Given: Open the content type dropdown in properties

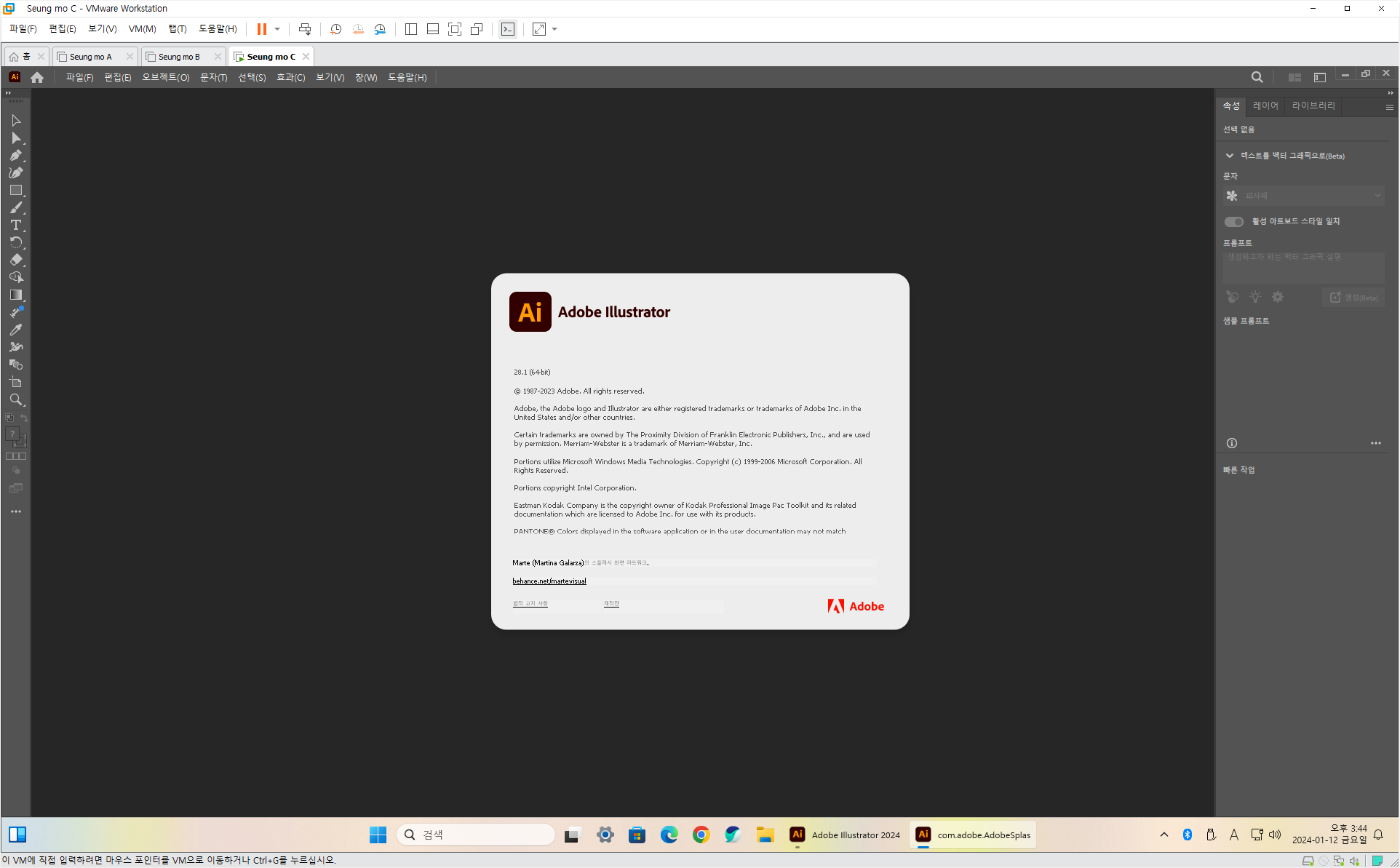Looking at the screenshot, I should tap(1303, 196).
